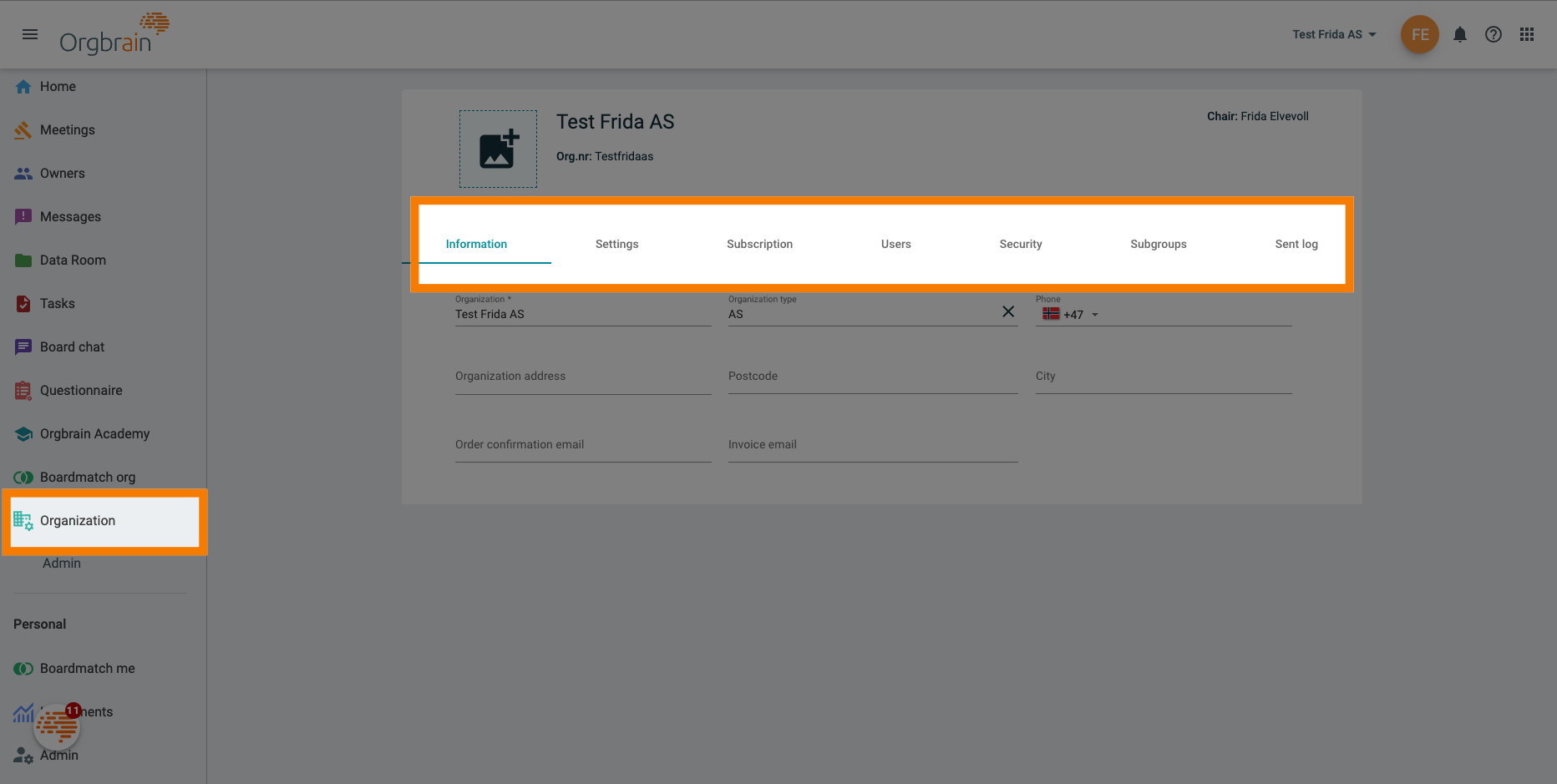1557x784 pixels.
Task: Open the Test Frida AS organization dropdown
Action: [1333, 34]
